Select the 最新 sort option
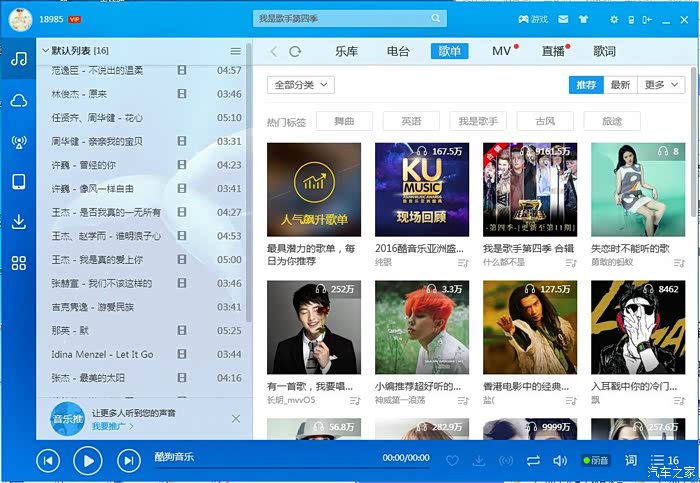 [x=620, y=85]
